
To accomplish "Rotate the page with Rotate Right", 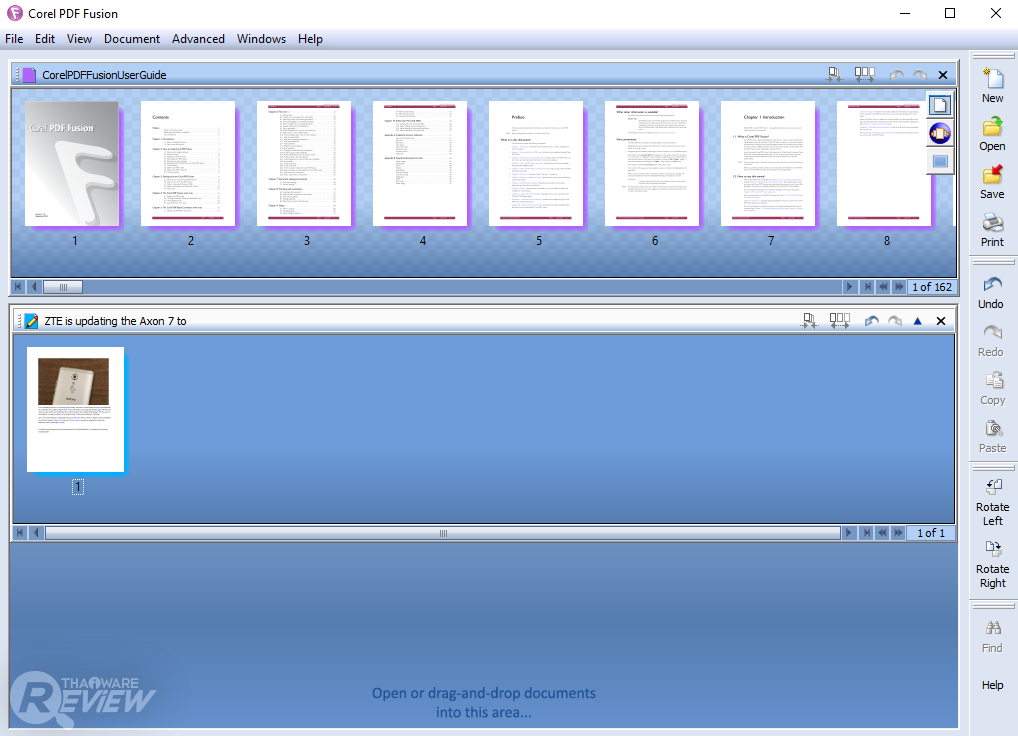I will pos(993,549).
